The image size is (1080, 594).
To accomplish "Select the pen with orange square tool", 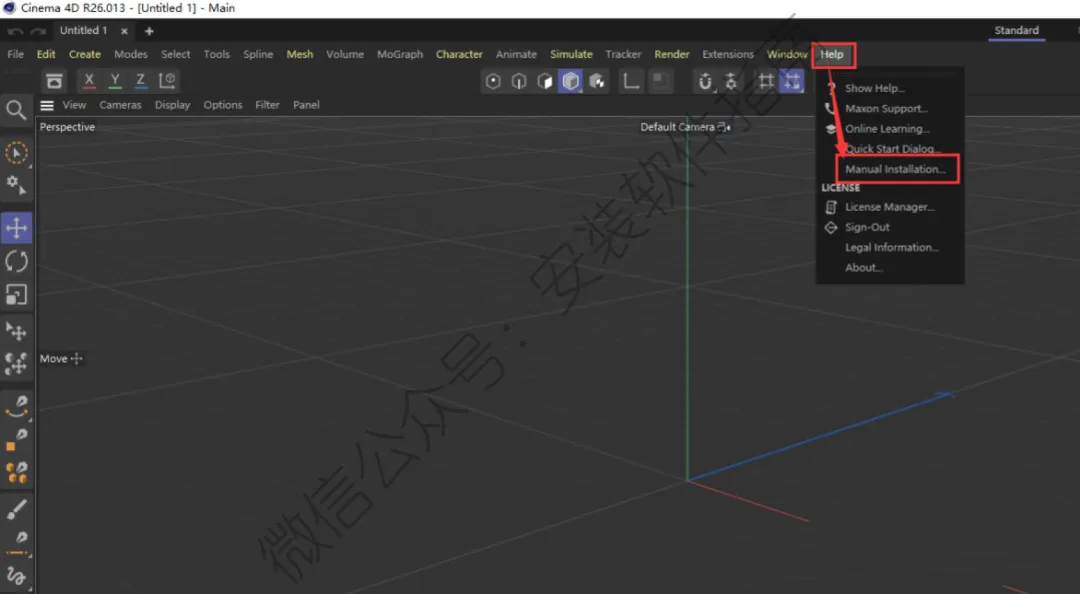I will [16, 440].
